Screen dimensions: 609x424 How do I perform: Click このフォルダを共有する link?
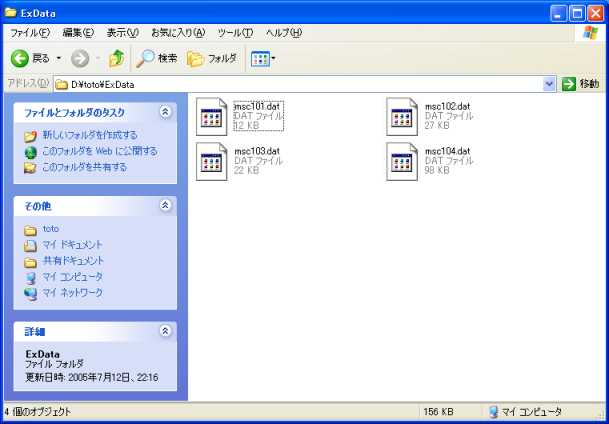tap(85, 167)
